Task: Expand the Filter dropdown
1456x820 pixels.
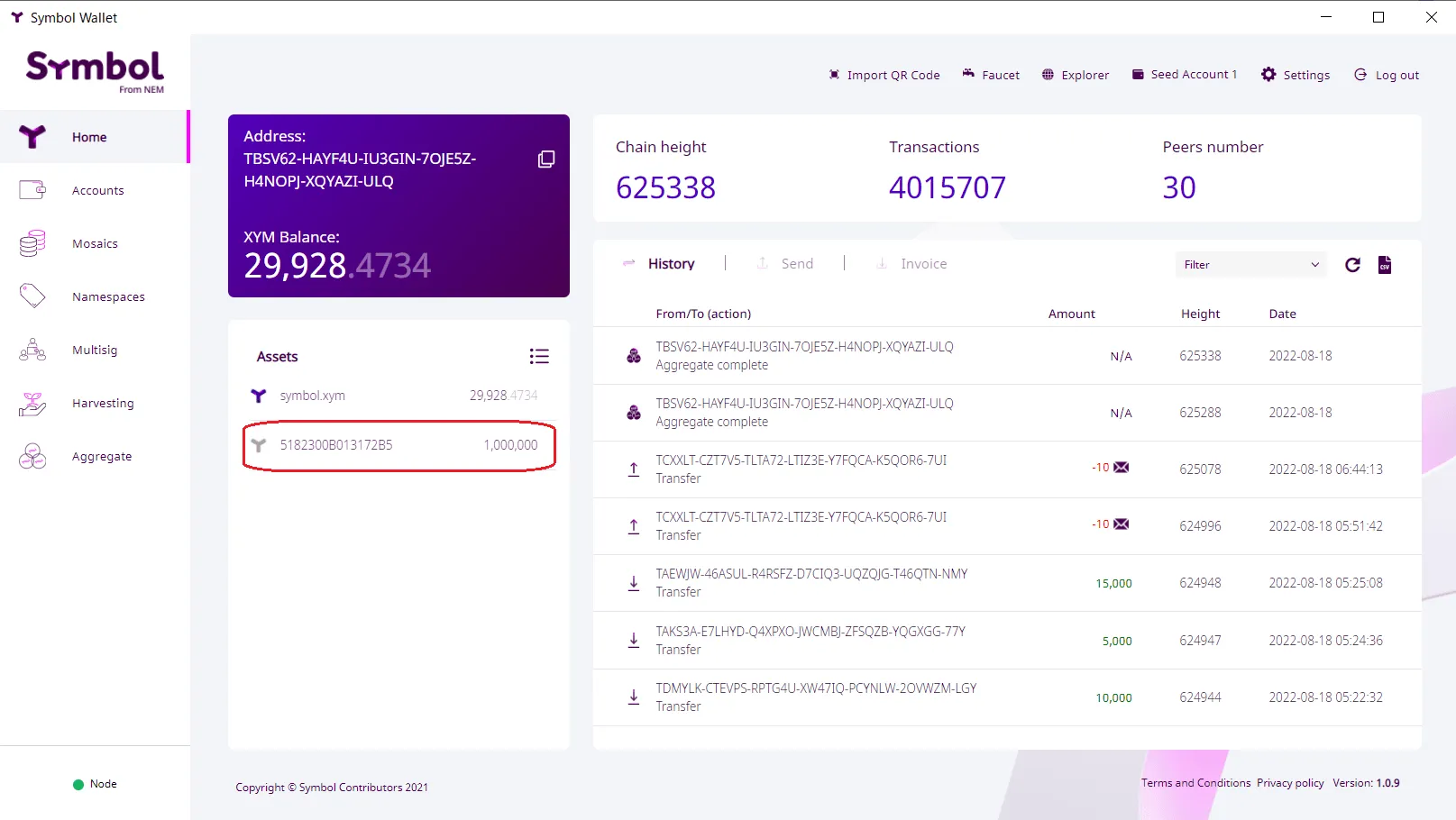Action: pyautogui.click(x=1250, y=265)
